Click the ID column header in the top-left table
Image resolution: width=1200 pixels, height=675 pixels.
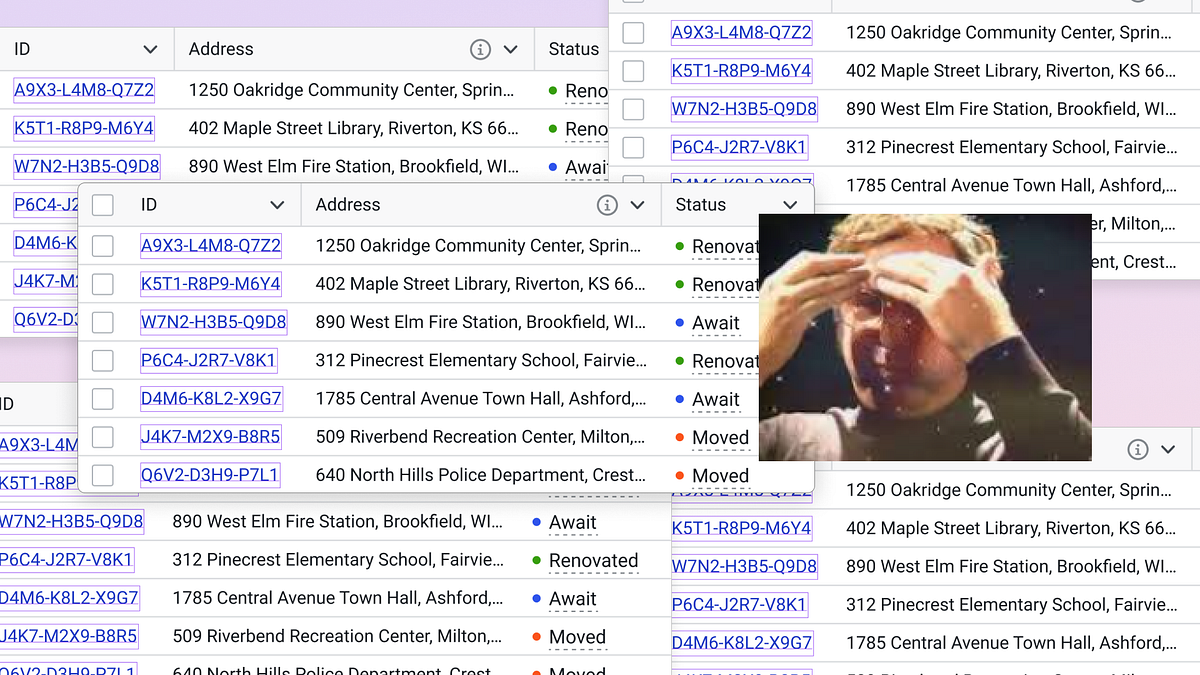coord(22,49)
